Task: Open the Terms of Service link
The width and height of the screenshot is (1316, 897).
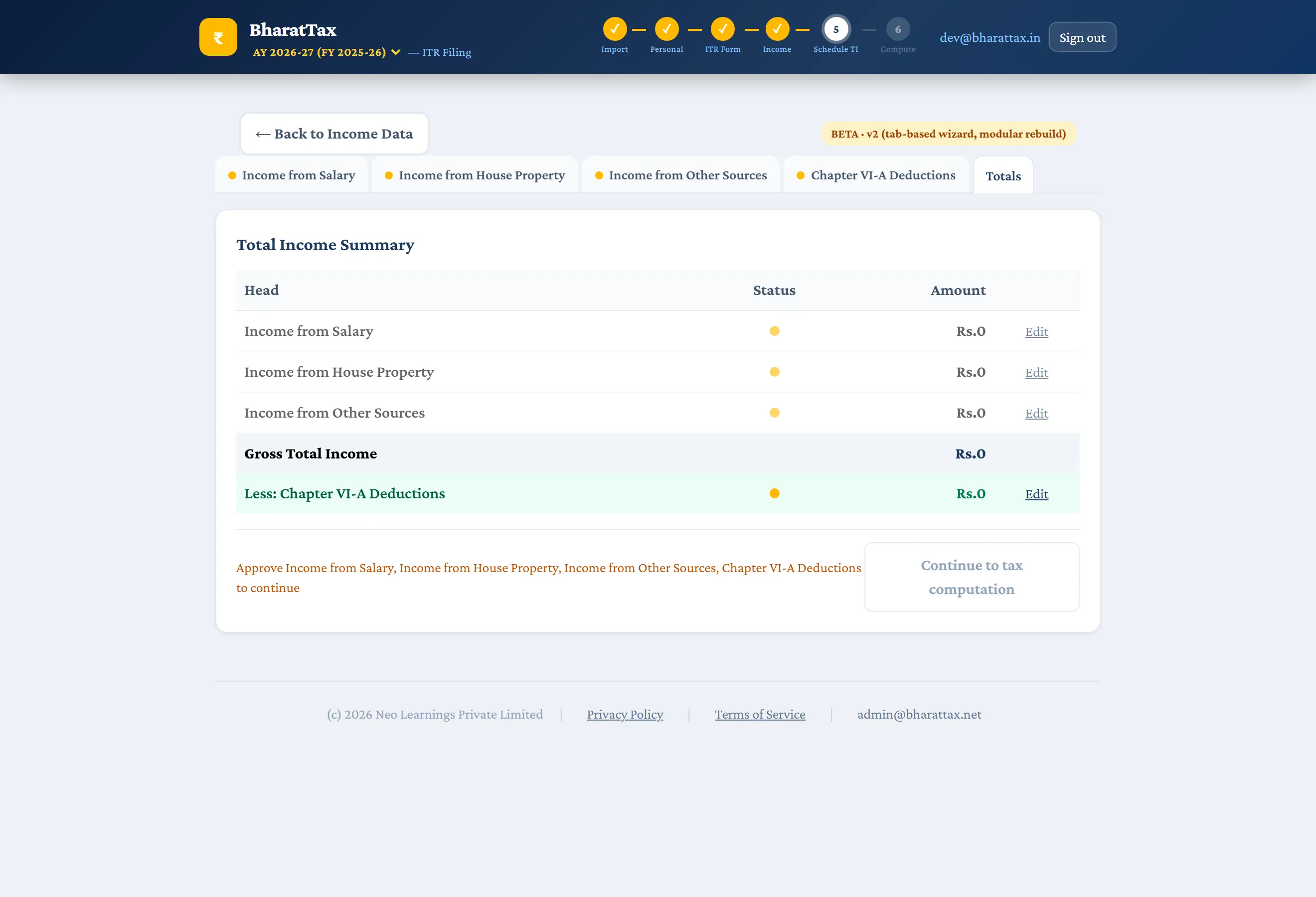Action: click(x=759, y=714)
